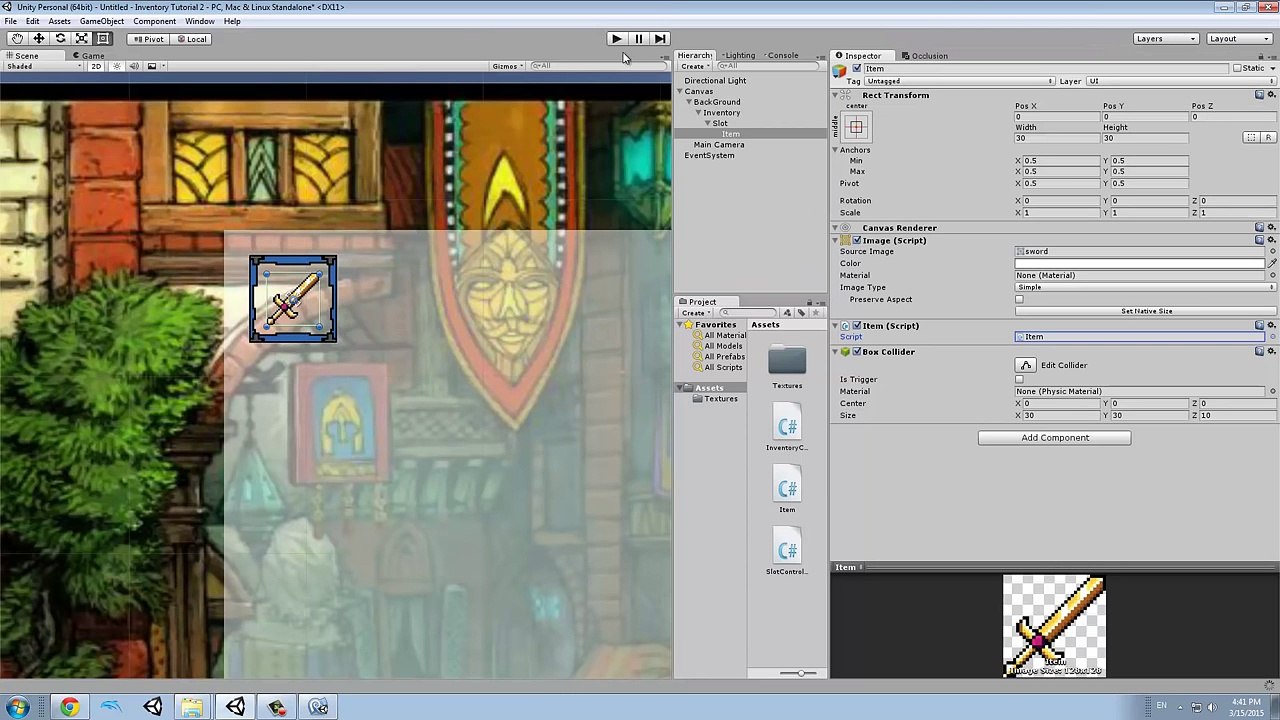This screenshot has height=720, width=1280.
Task: Open Rect Transform settings gear
Action: pyautogui.click(x=1272, y=95)
